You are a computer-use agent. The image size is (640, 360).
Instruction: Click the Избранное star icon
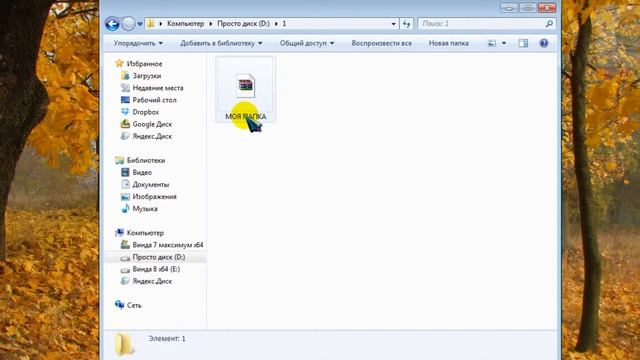click(119, 63)
